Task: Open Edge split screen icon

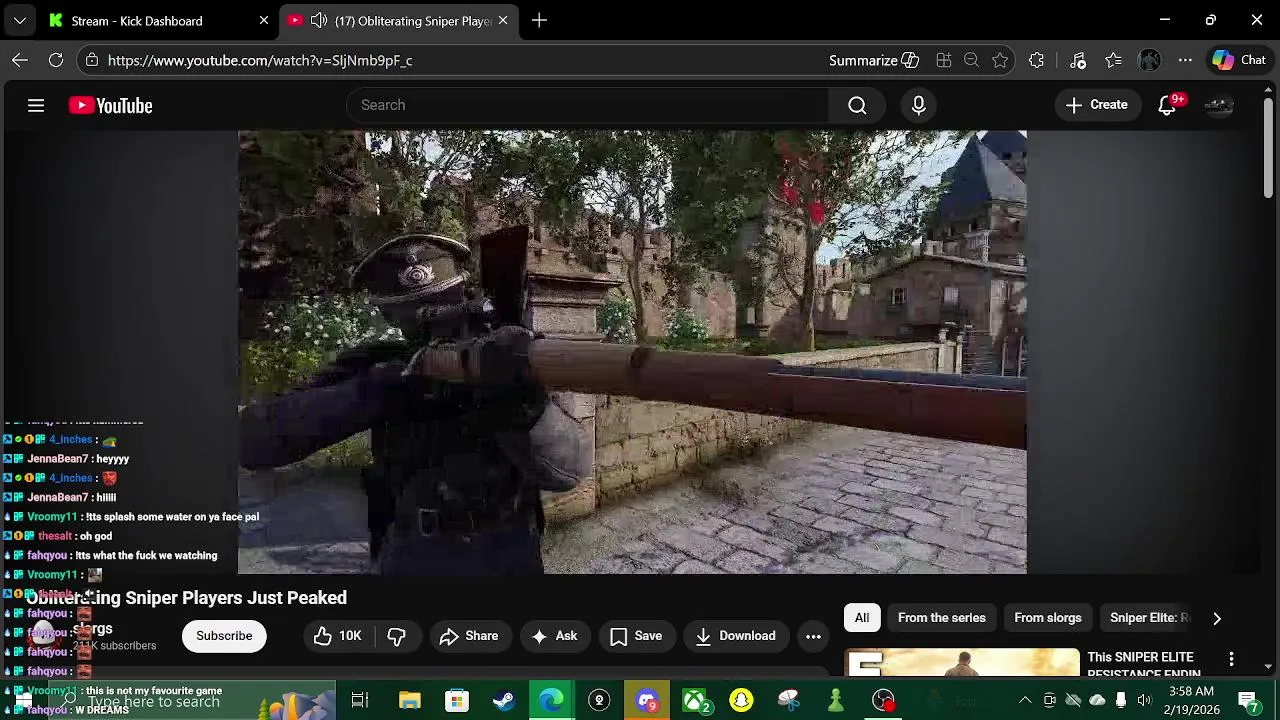Action: pos(943,60)
